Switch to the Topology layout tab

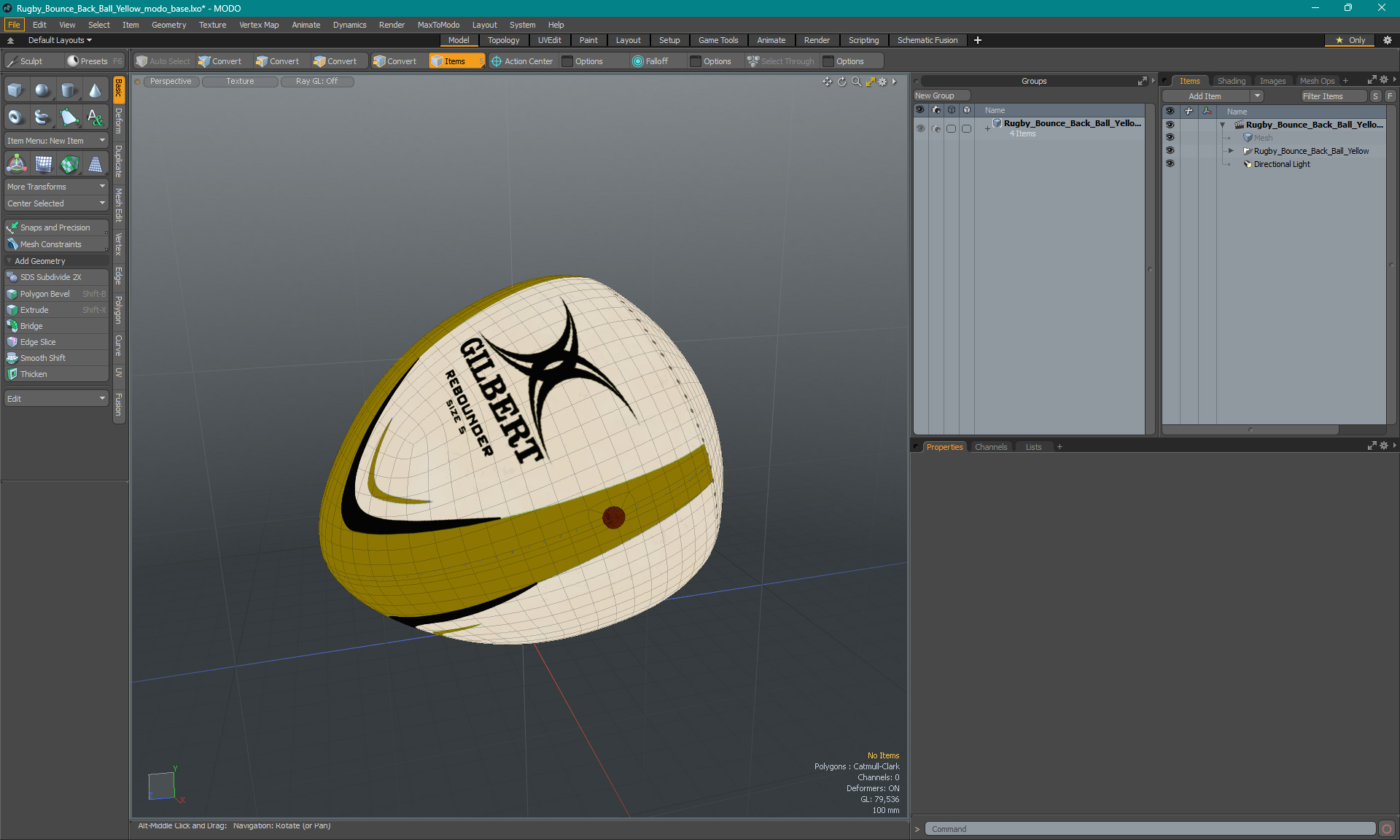503,40
